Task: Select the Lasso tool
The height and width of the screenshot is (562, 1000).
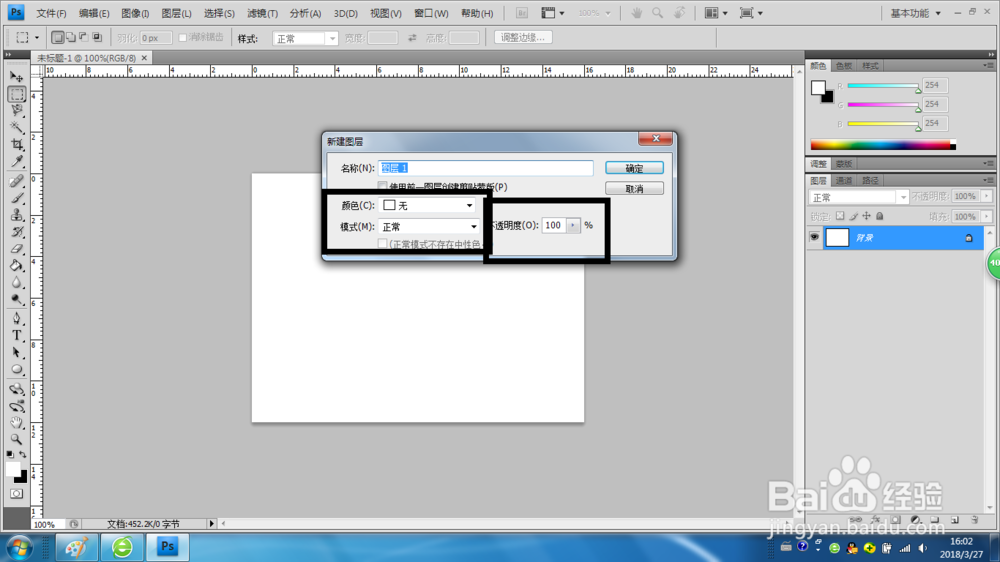Action: pos(17,111)
